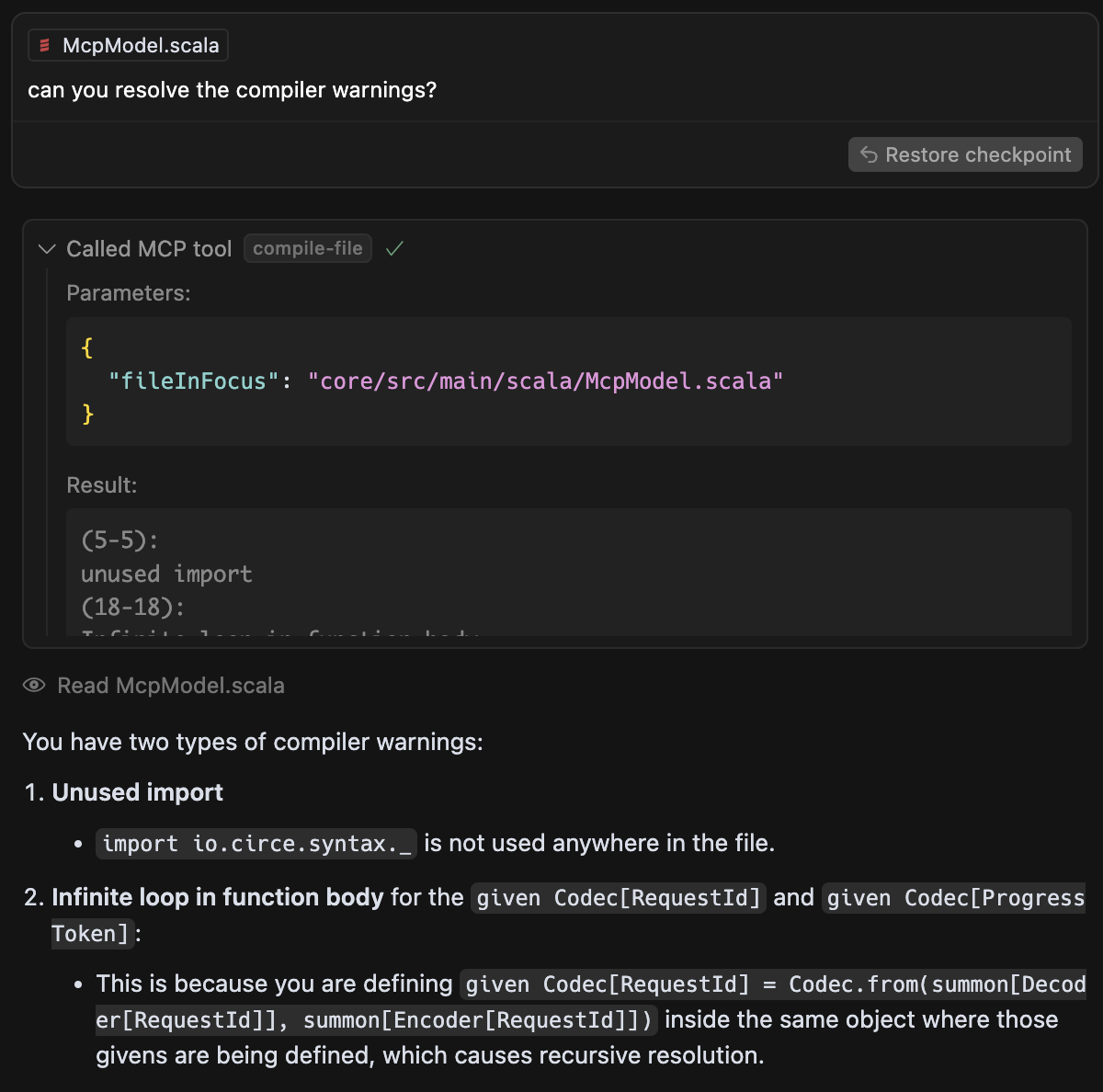Click the Scala file icon in chip

45,45
